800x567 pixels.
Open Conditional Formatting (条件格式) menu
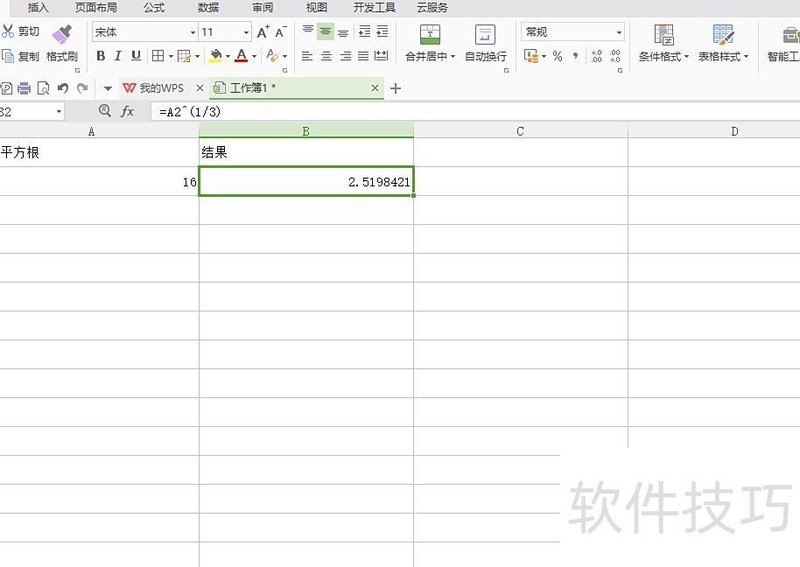coord(663,44)
